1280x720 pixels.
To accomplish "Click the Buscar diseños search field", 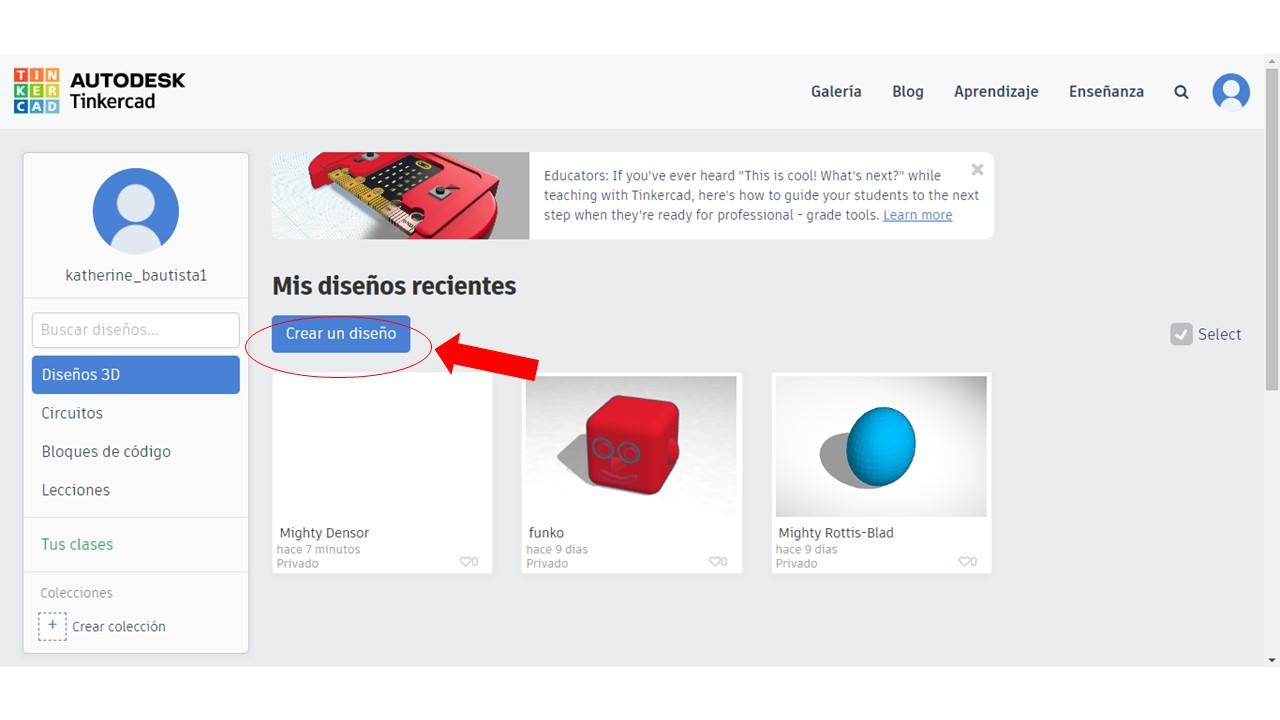I will coord(136,330).
